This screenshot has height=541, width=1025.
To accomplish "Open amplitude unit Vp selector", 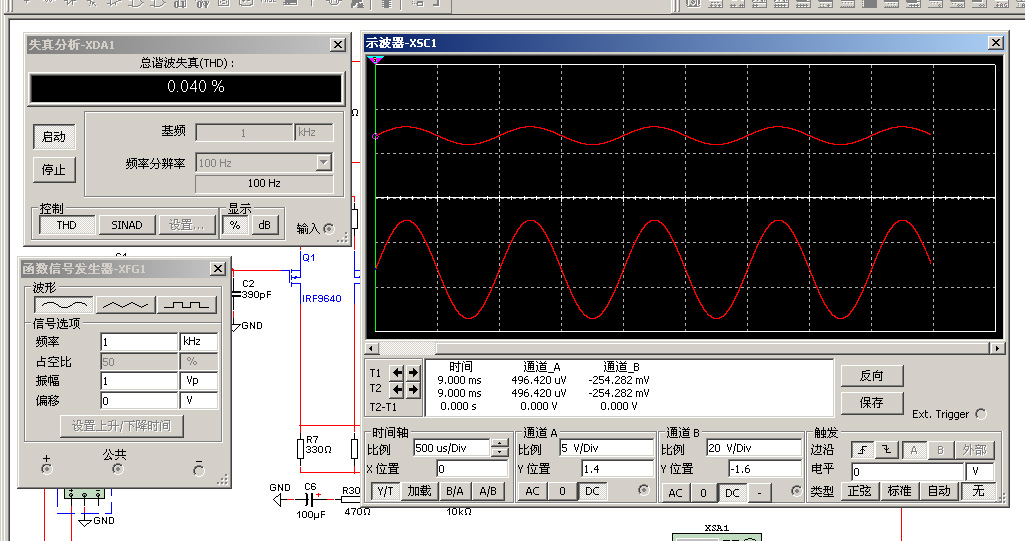I will pyautogui.click(x=199, y=380).
